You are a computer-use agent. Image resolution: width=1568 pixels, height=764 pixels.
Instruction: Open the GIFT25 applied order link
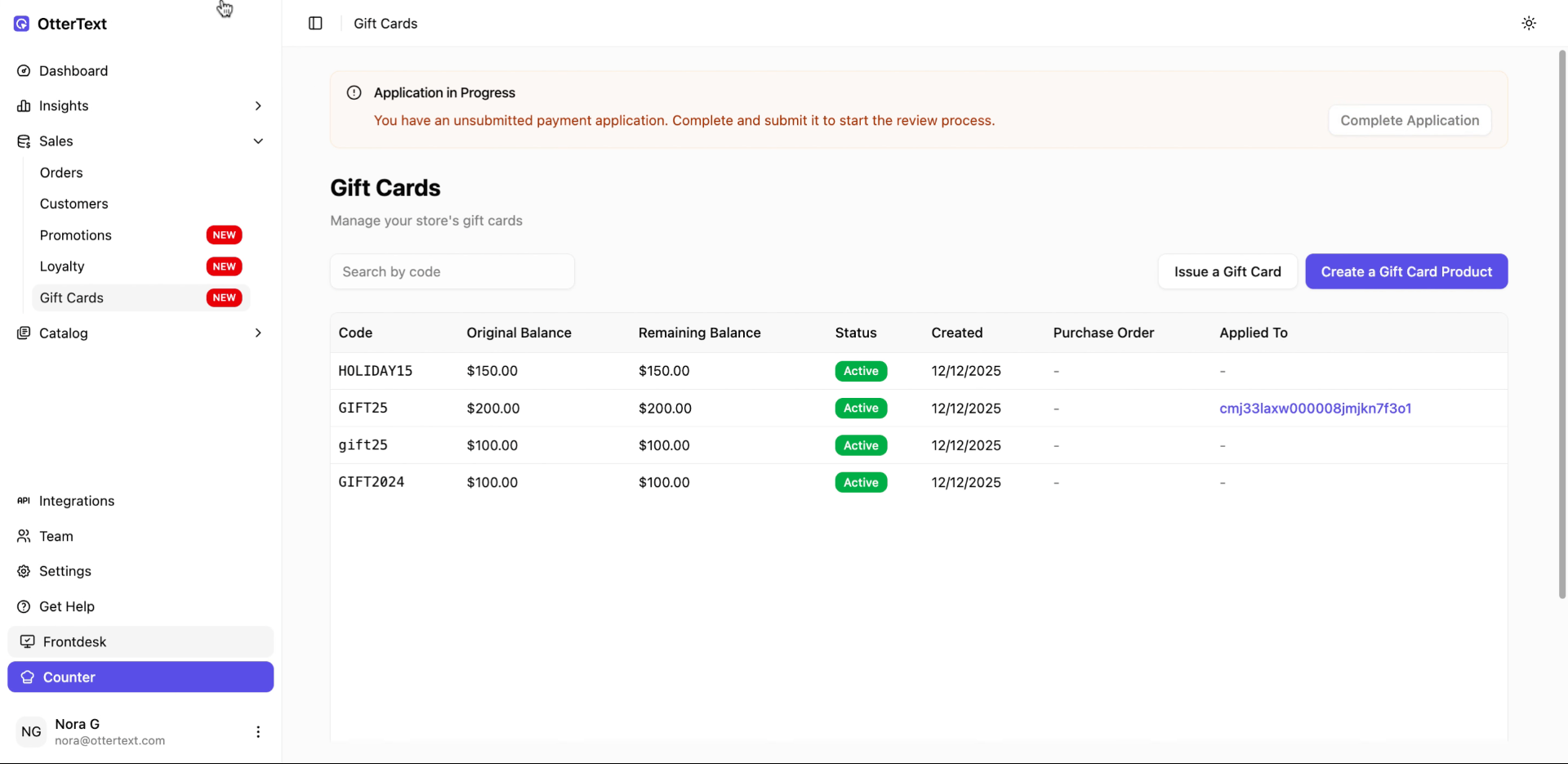click(1315, 409)
